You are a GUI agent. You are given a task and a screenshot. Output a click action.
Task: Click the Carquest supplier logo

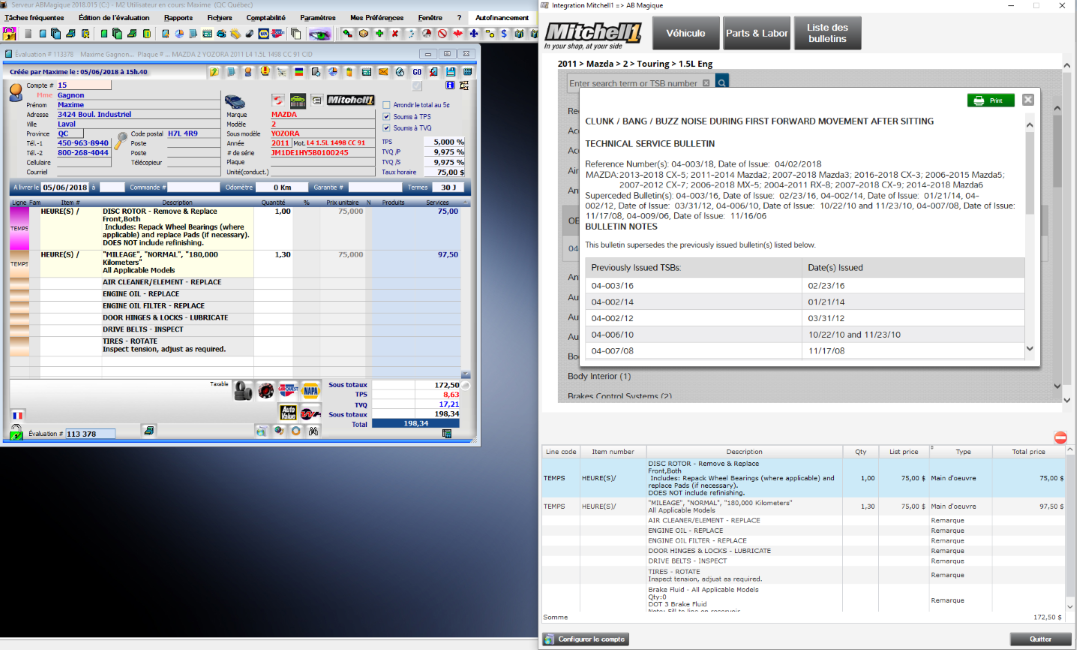click(x=288, y=390)
